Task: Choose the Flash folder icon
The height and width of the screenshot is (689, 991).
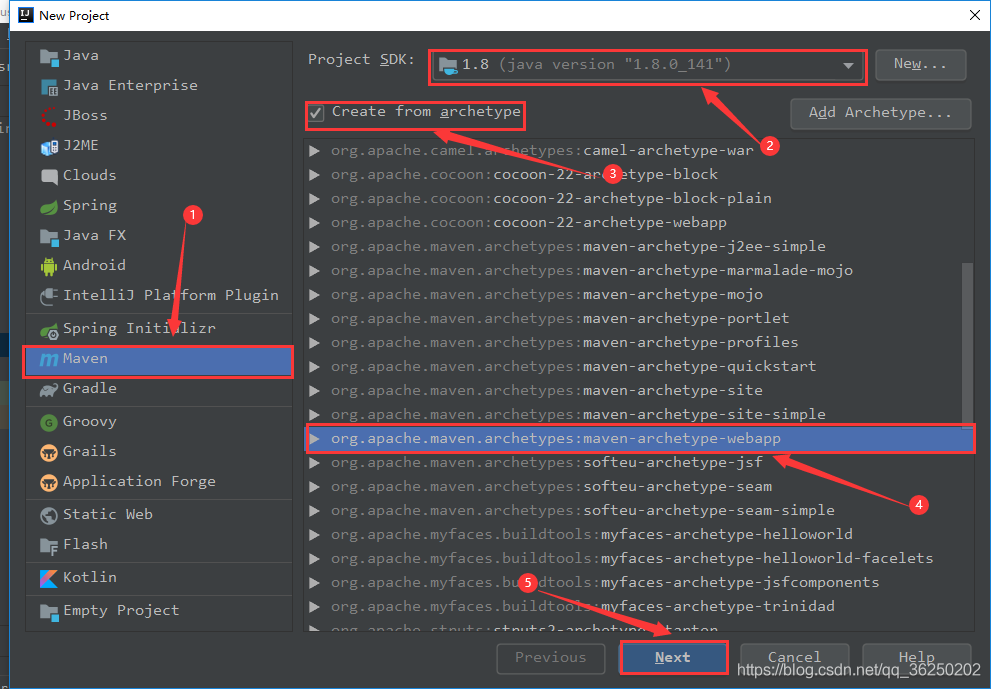Action: 49,546
